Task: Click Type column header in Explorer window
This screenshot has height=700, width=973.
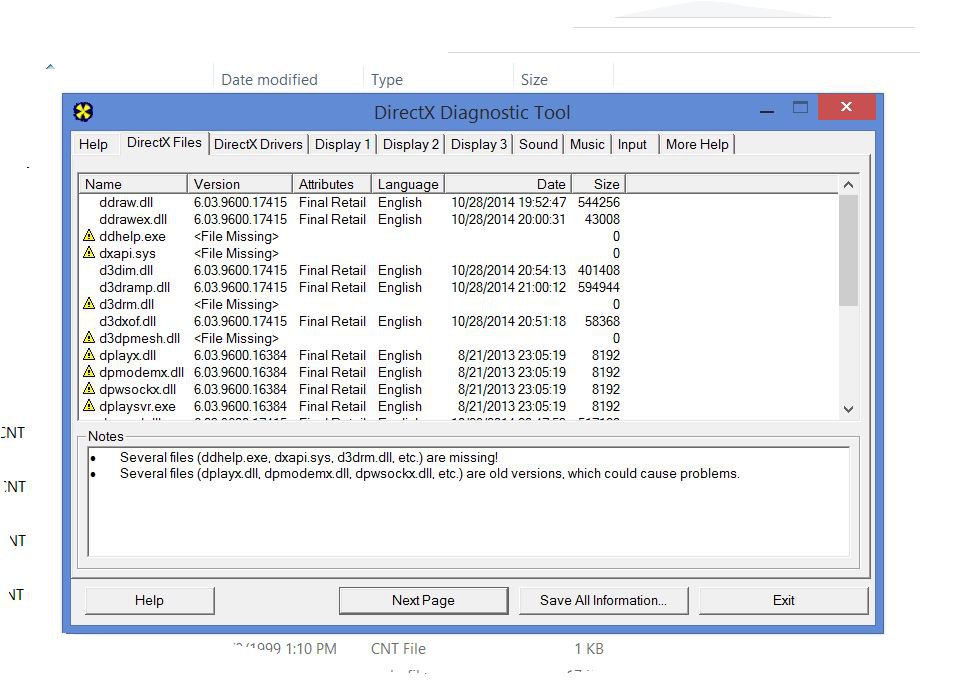Action: click(x=387, y=79)
